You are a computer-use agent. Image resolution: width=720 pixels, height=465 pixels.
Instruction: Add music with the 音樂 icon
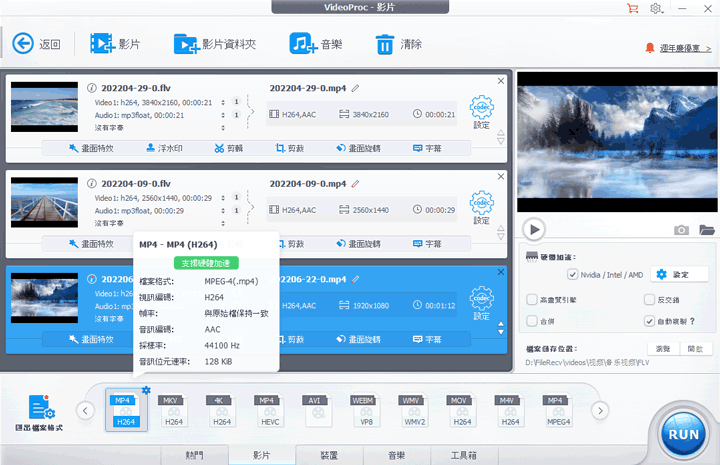point(303,44)
